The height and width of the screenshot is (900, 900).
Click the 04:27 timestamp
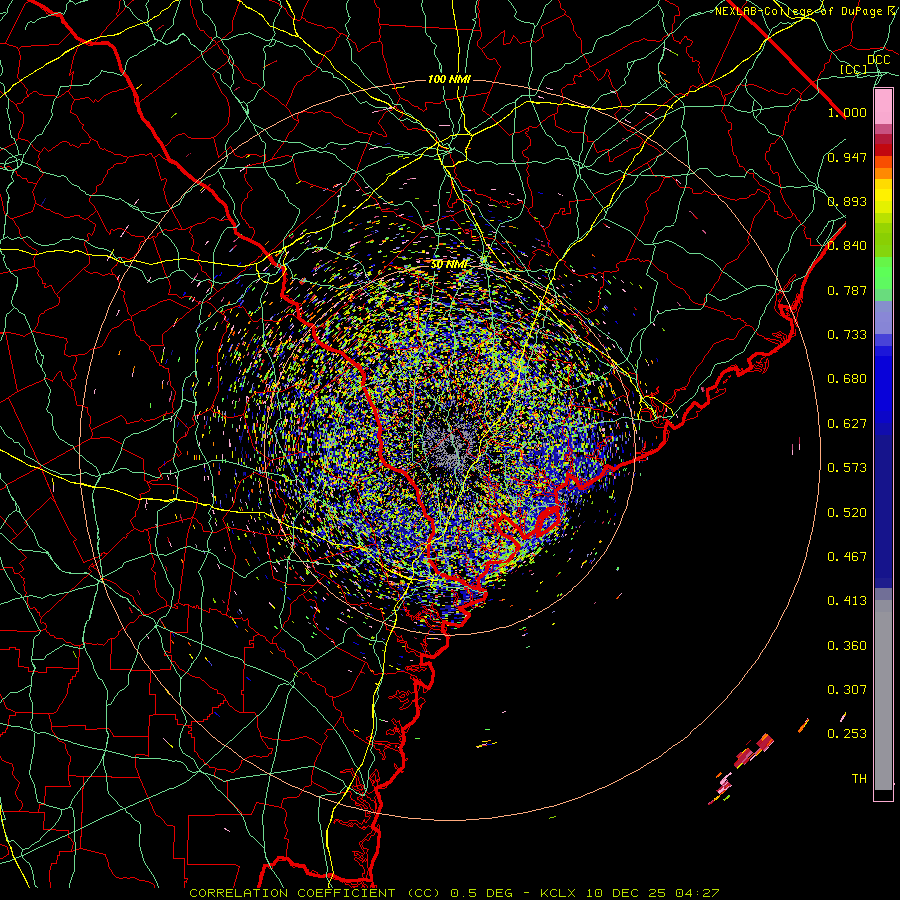[x=696, y=893]
